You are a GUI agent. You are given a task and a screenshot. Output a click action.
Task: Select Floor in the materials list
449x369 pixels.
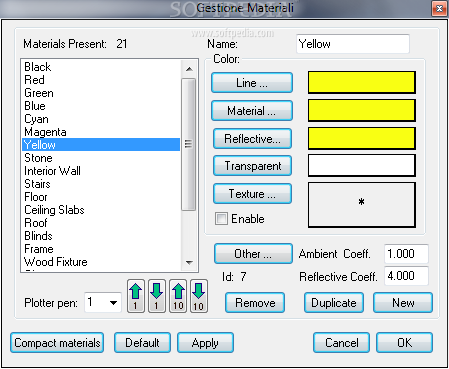point(101,197)
